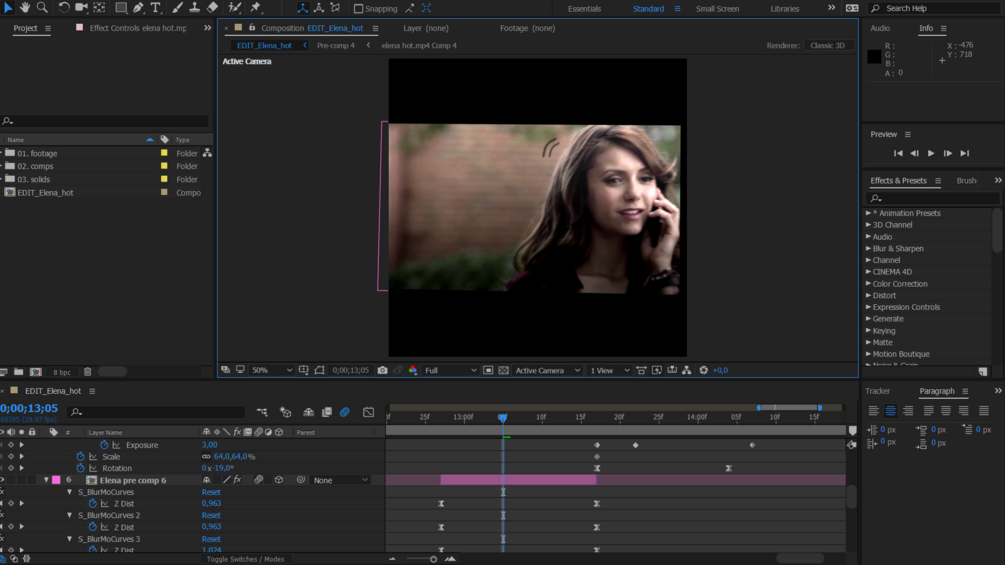Select the Pan Behind anchor point tool

tap(99, 8)
